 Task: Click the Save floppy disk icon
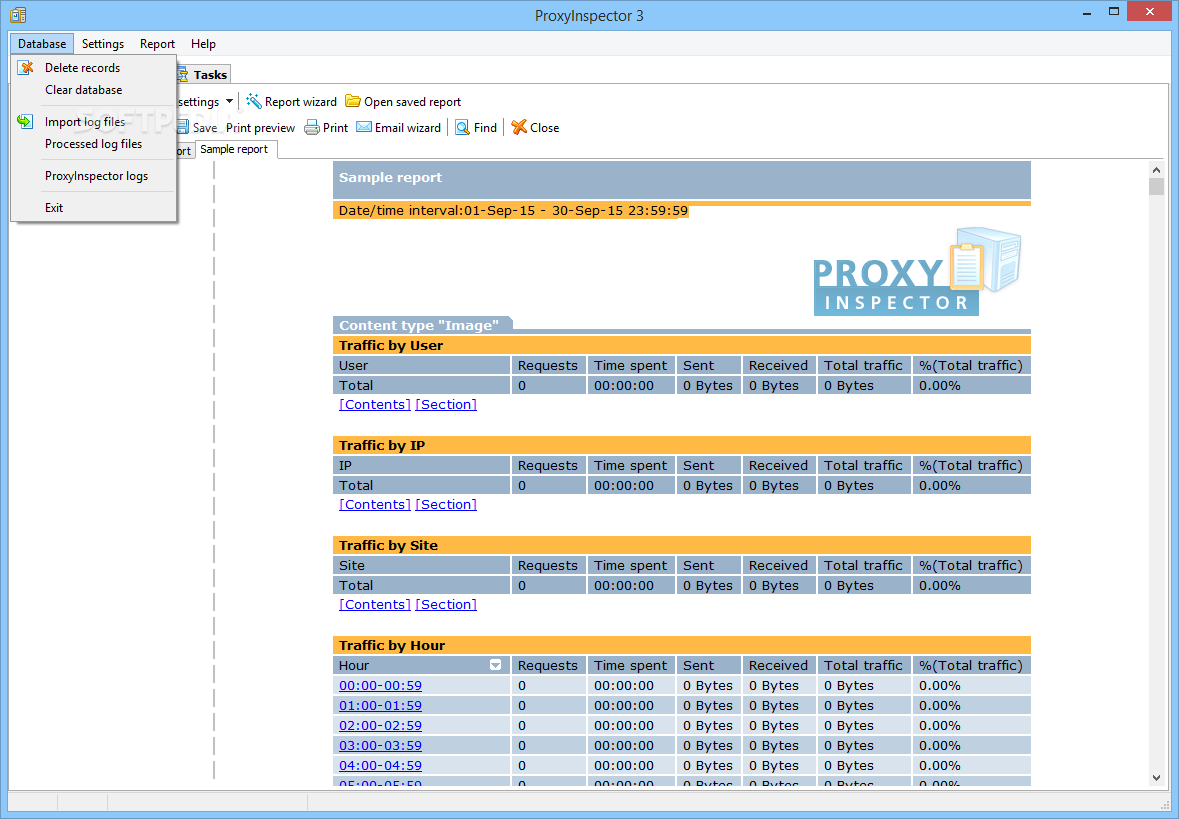pyautogui.click(x=183, y=128)
